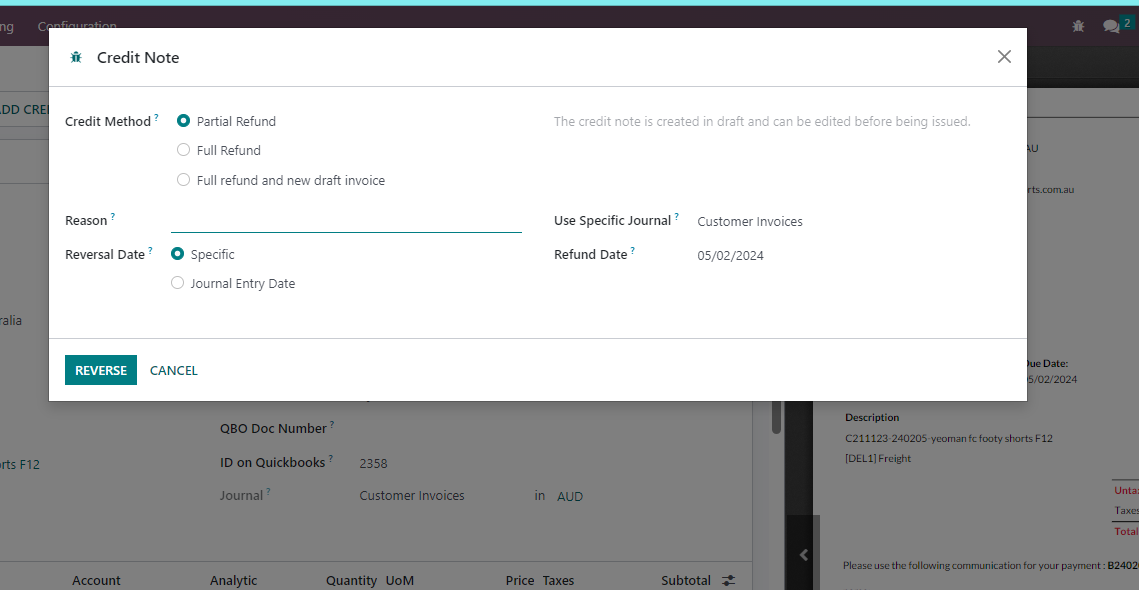The width and height of the screenshot is (1139, 590).
Task: Show help tooltip for Credit Method
Action: pos(156,116)
